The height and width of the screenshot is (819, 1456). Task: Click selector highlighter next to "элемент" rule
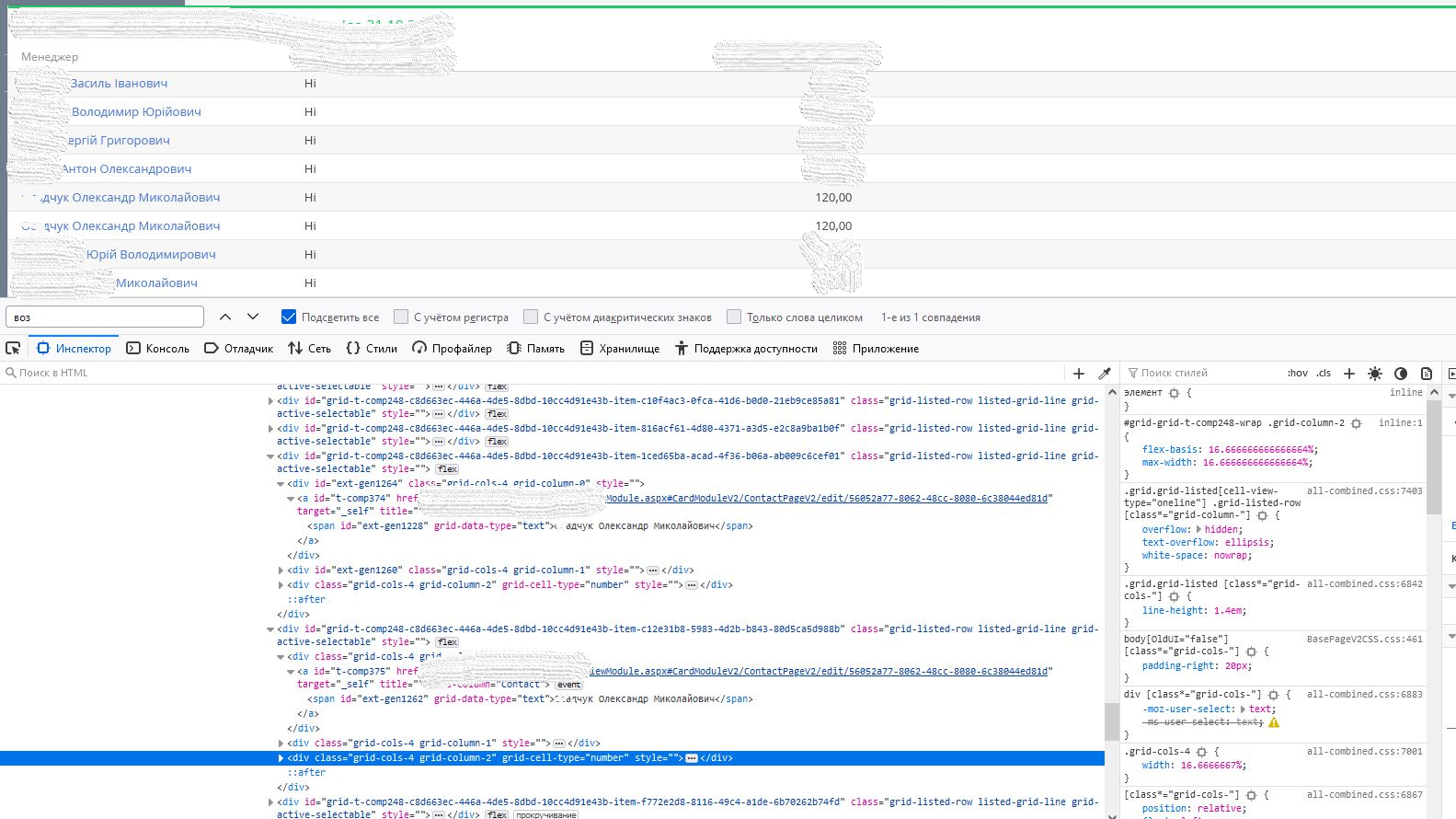[x=1174, y=393]
